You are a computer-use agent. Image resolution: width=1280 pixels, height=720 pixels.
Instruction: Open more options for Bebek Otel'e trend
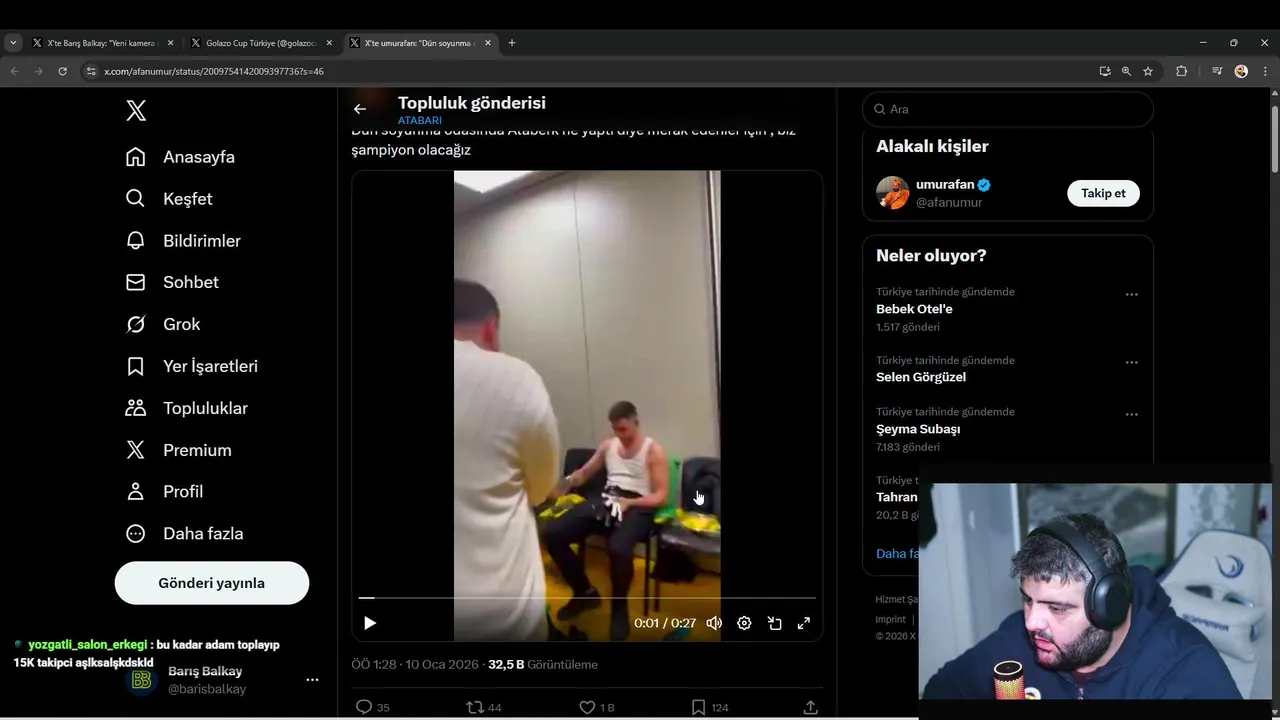1132,294
